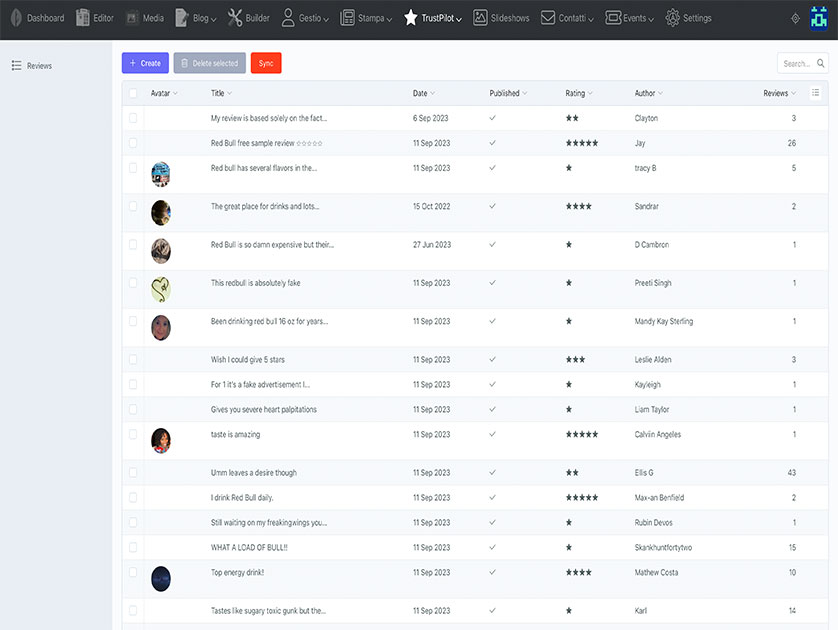Click the trash icon on Delete selected
The image size is (838, 630).
coord(184,63)
